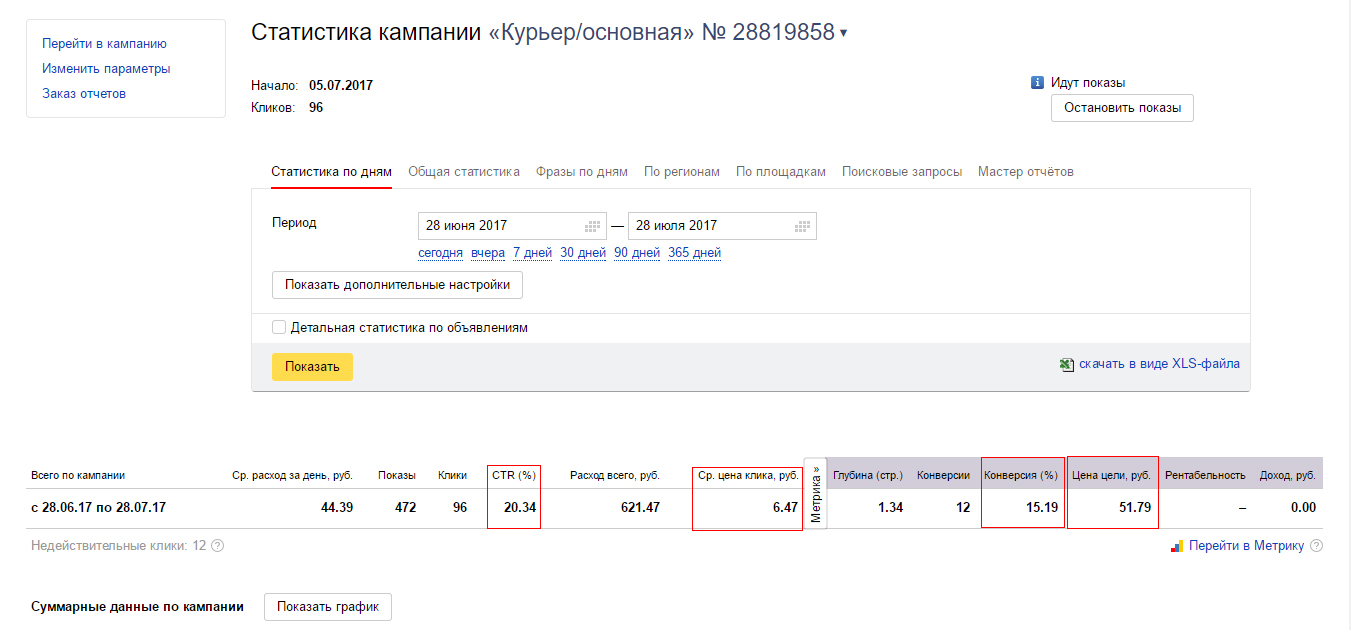The height and width of the screenshot is (630, 1351).
Task: Open the Общая статистика tab
Action: coord(464,172)
